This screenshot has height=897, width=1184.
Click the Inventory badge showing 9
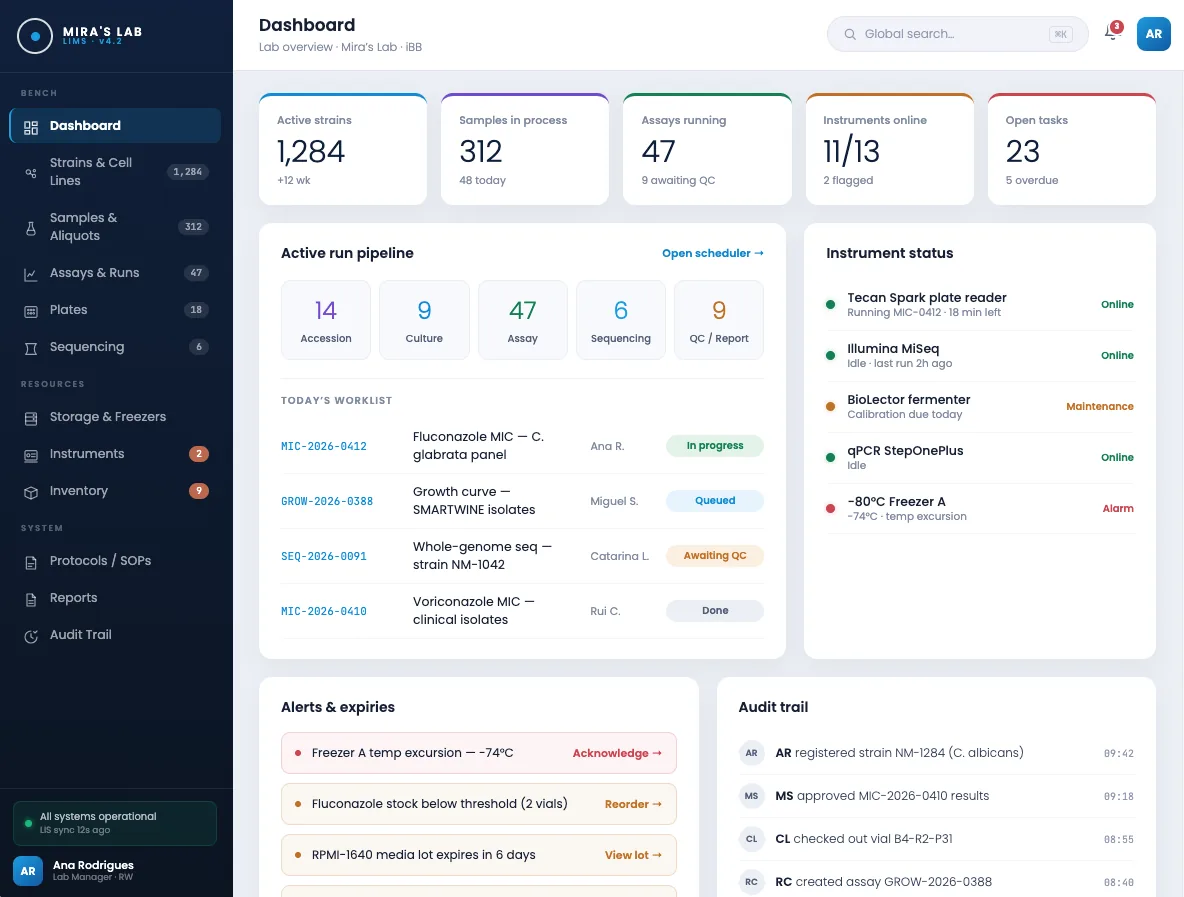tap(199, 491)
